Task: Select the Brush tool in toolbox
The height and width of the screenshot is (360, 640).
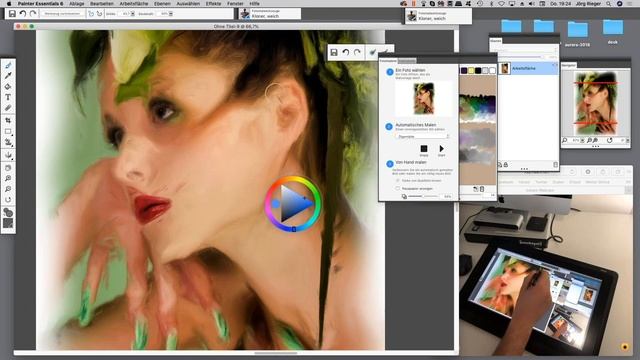Action: 8,65
